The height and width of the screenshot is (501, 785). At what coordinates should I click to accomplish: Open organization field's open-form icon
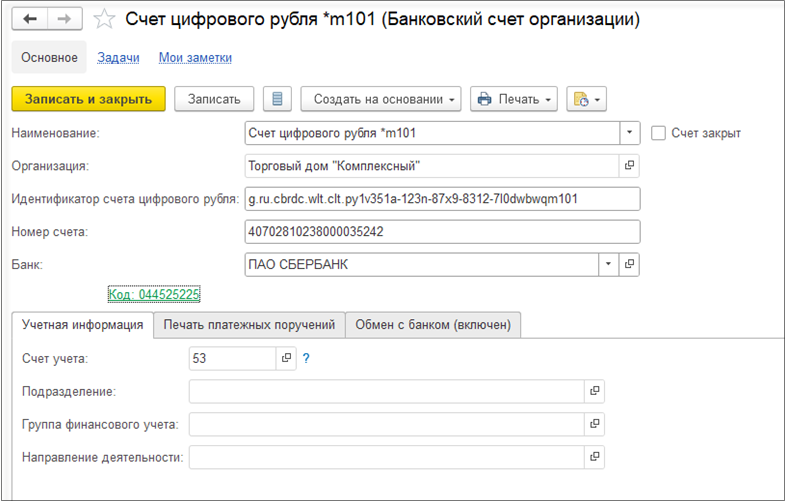click(x=630, y=166)
